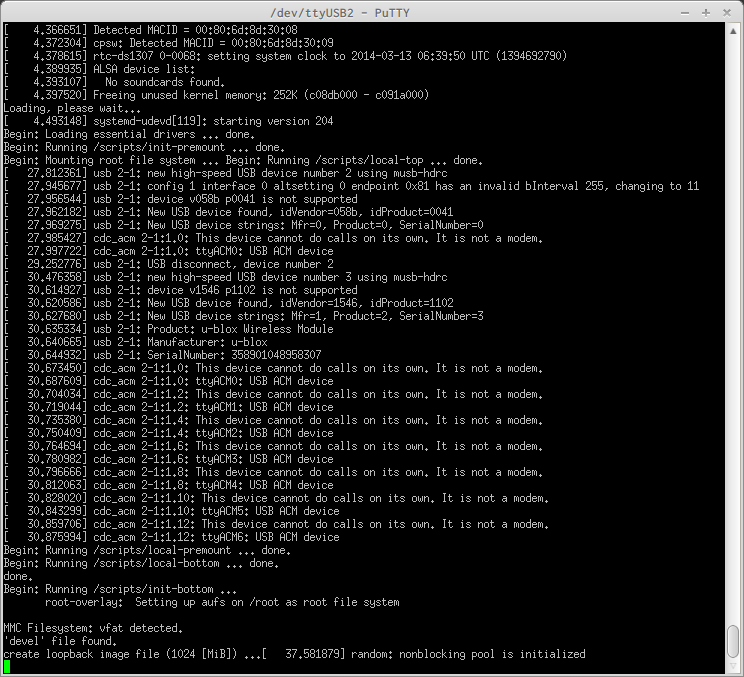The height and width of the screenshot is (677, 744).
Task: Click the 'Loading, please wait...' line
Action: point(72,108)
